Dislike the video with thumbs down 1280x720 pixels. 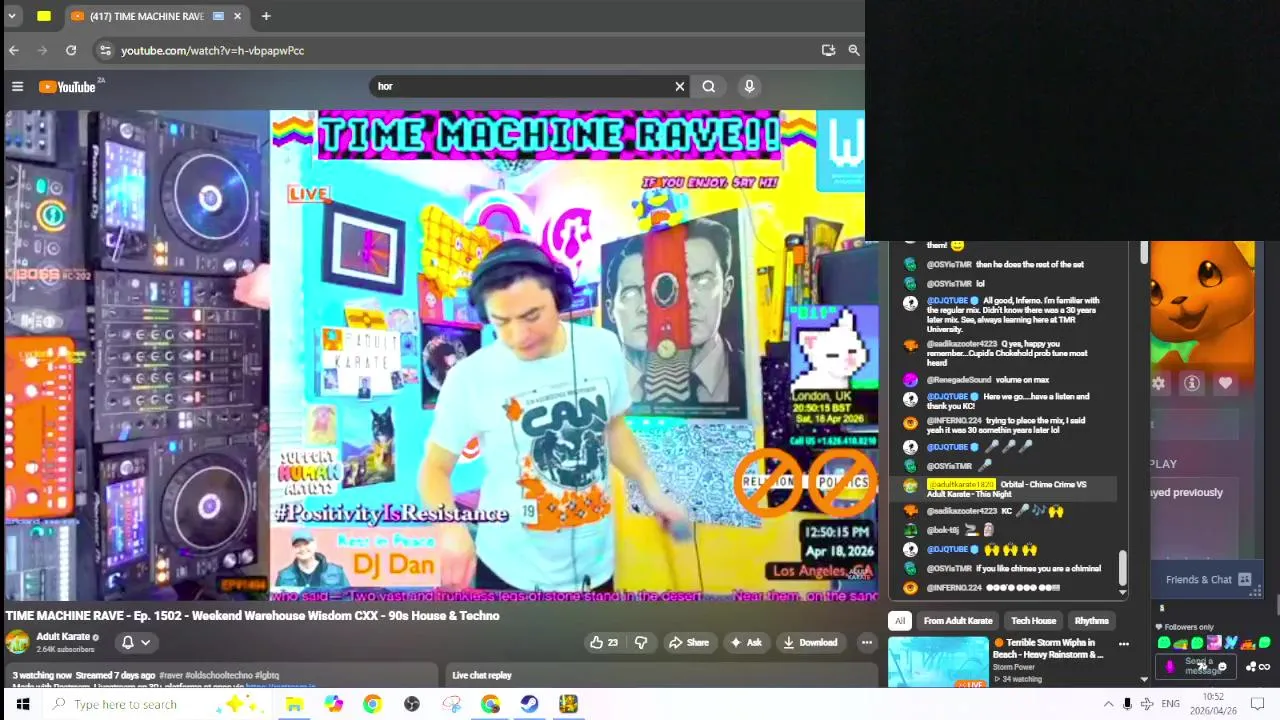pyautogui.click(x=641, y=642)
